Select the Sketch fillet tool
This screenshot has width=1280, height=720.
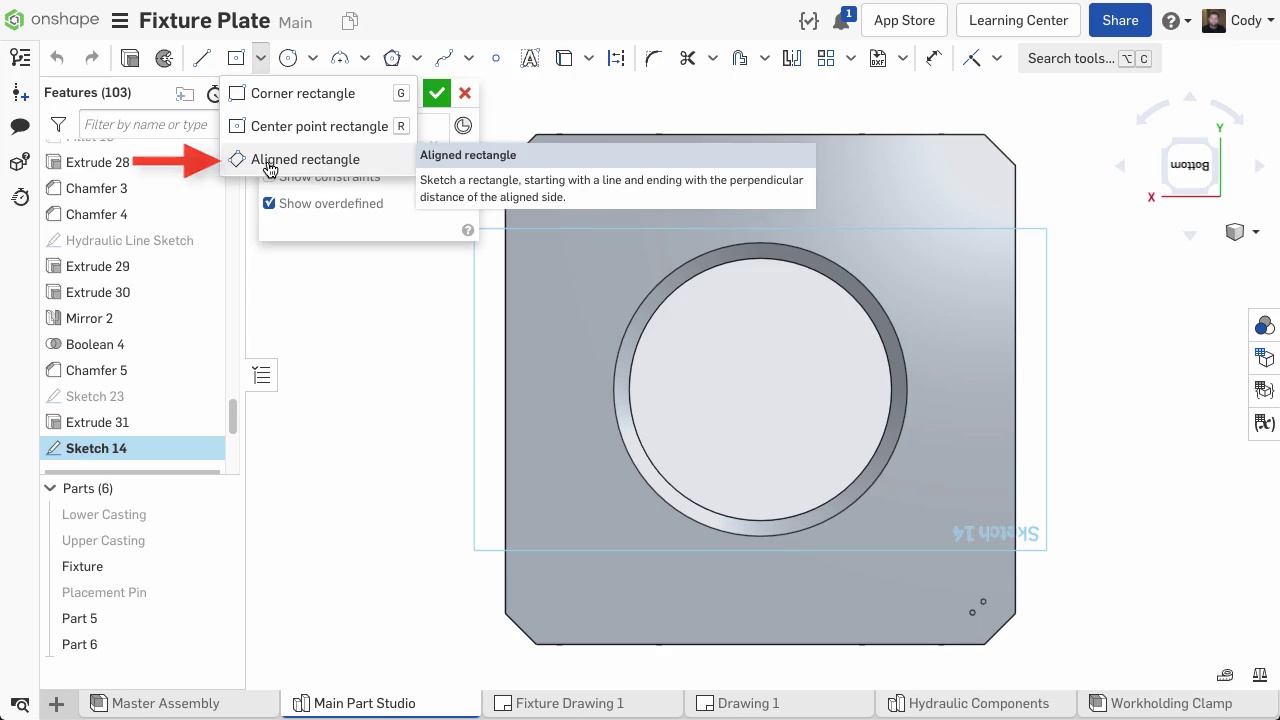pyautogui.click(x=654, y=58)
